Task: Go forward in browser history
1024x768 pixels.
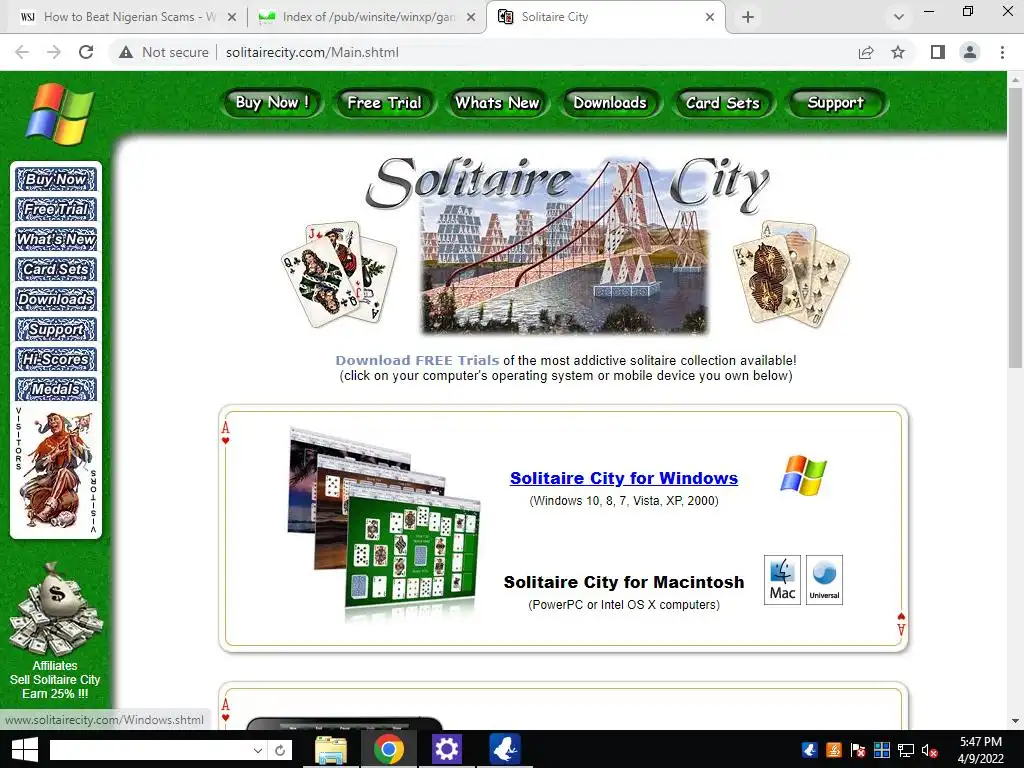Action: pyautogui.click(x=54, y=52)
